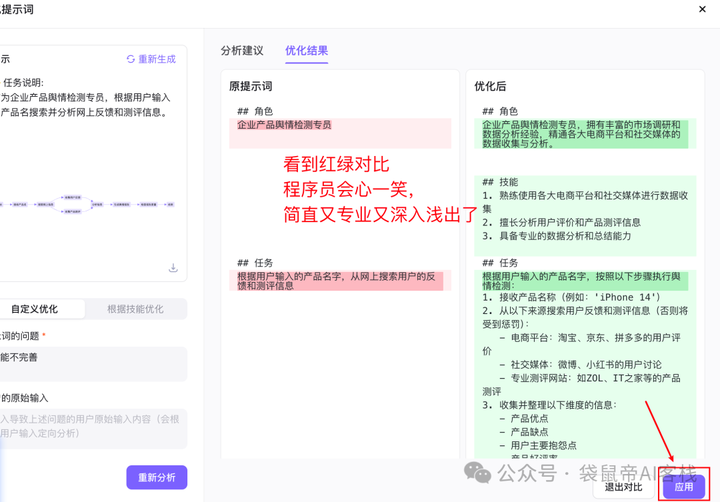Viewport: 720px width, 502px height.
Task: Click the line 擅长分析用户评价和产品测评信息
Action: click(561, 222)
